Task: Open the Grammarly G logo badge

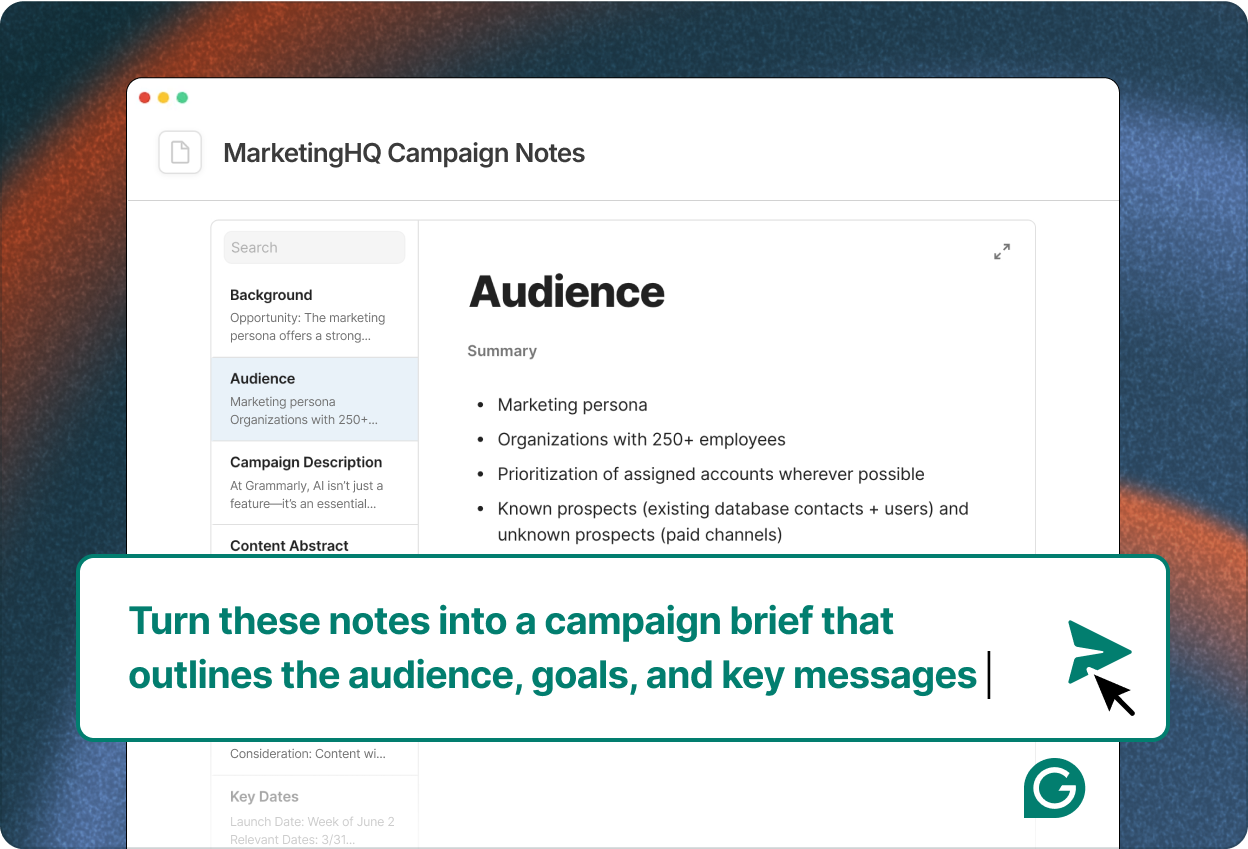Action: tap(1055, 788)
